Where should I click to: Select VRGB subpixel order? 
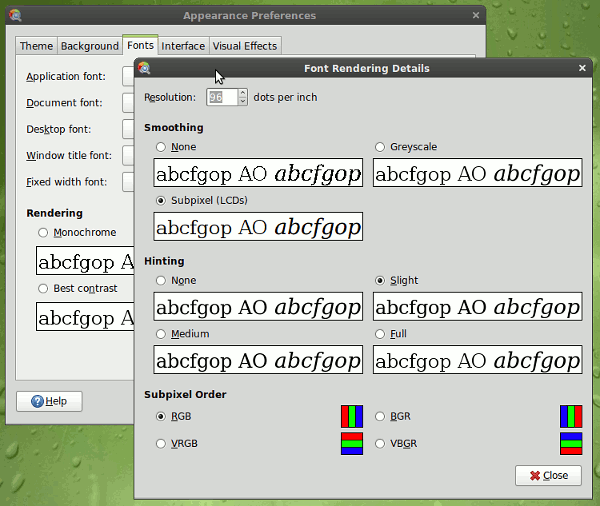161,444
